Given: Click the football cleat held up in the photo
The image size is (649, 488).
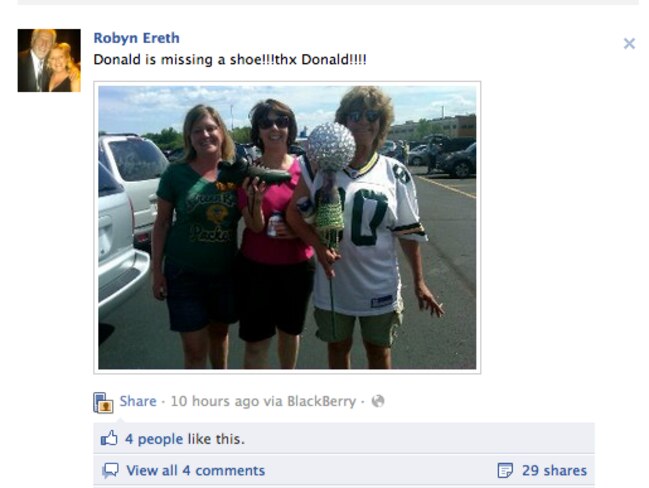Looking at the screenshot, I should coord(253,173).
